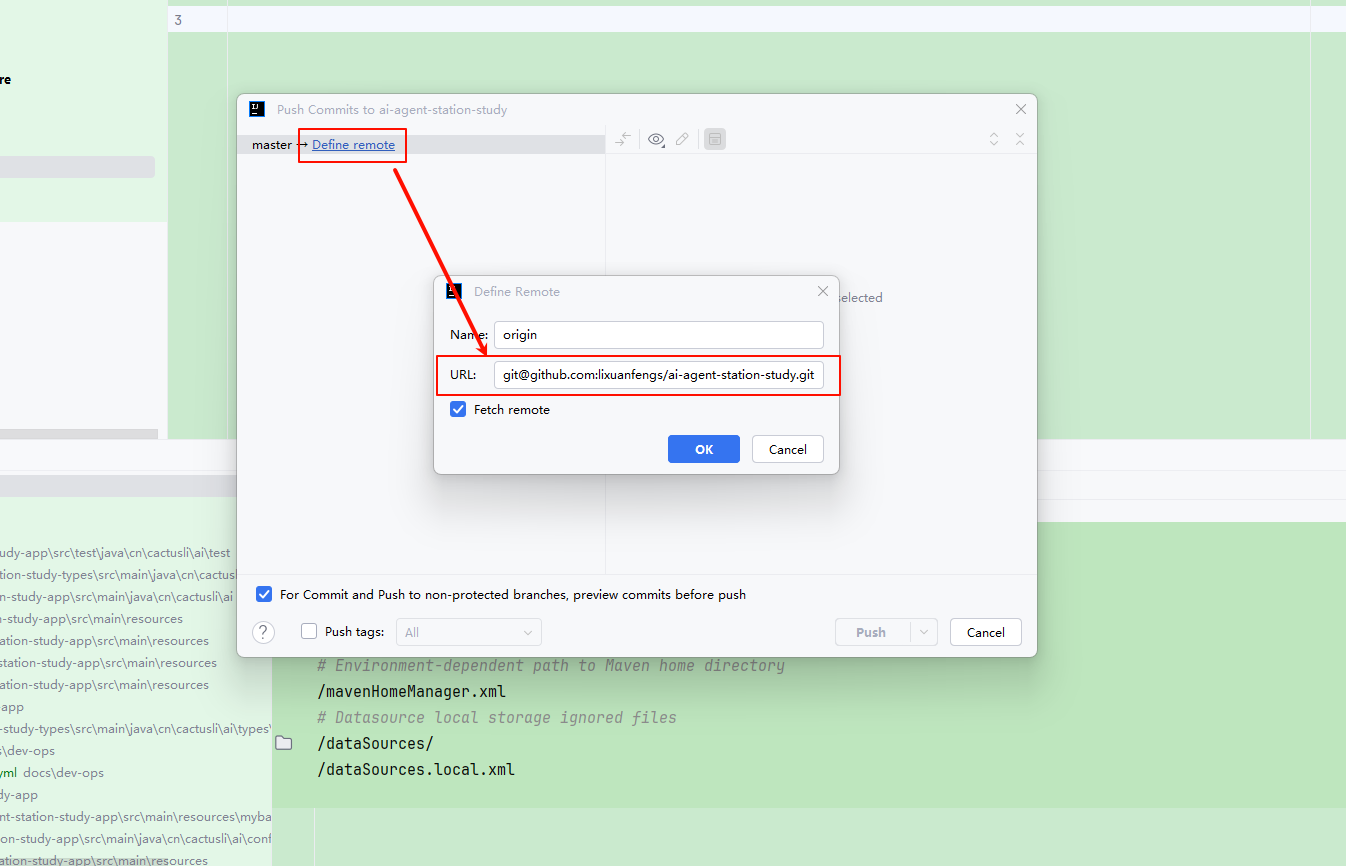Click the Collapse All arrows icon

[1020, 140]
